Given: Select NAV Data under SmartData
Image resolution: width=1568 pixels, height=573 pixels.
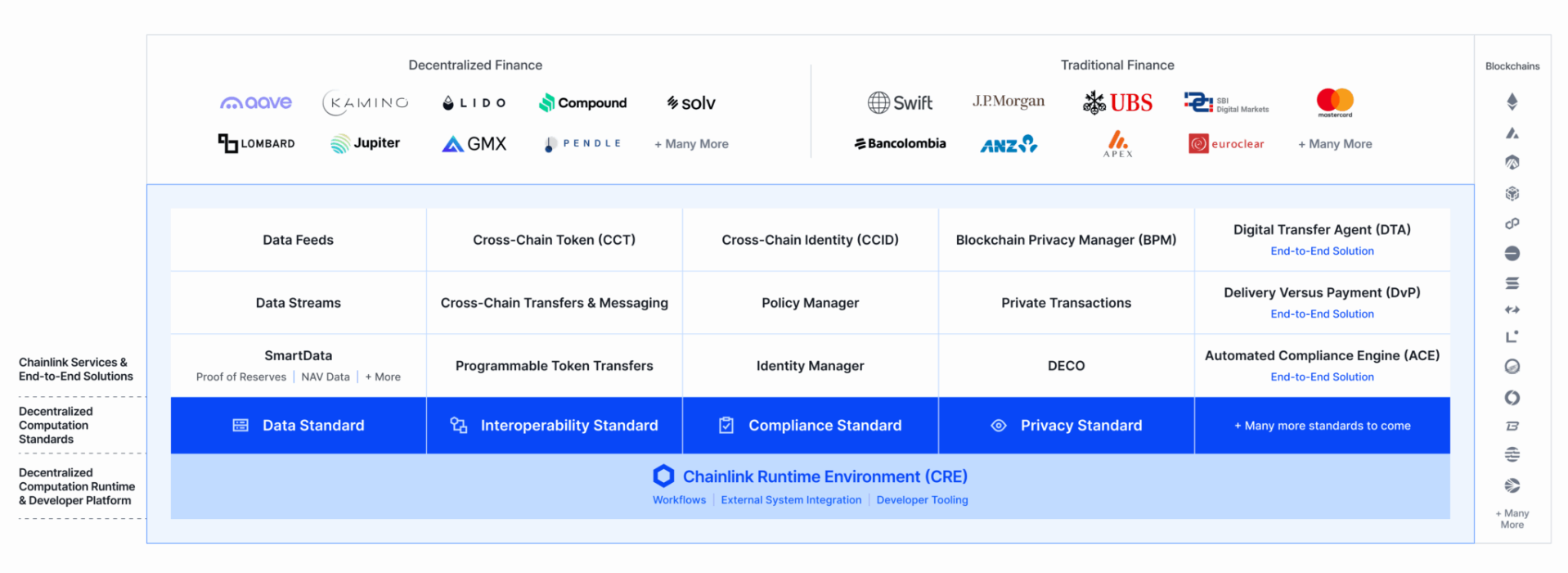Looking at the screenshot, I should (x=326, y=377).
